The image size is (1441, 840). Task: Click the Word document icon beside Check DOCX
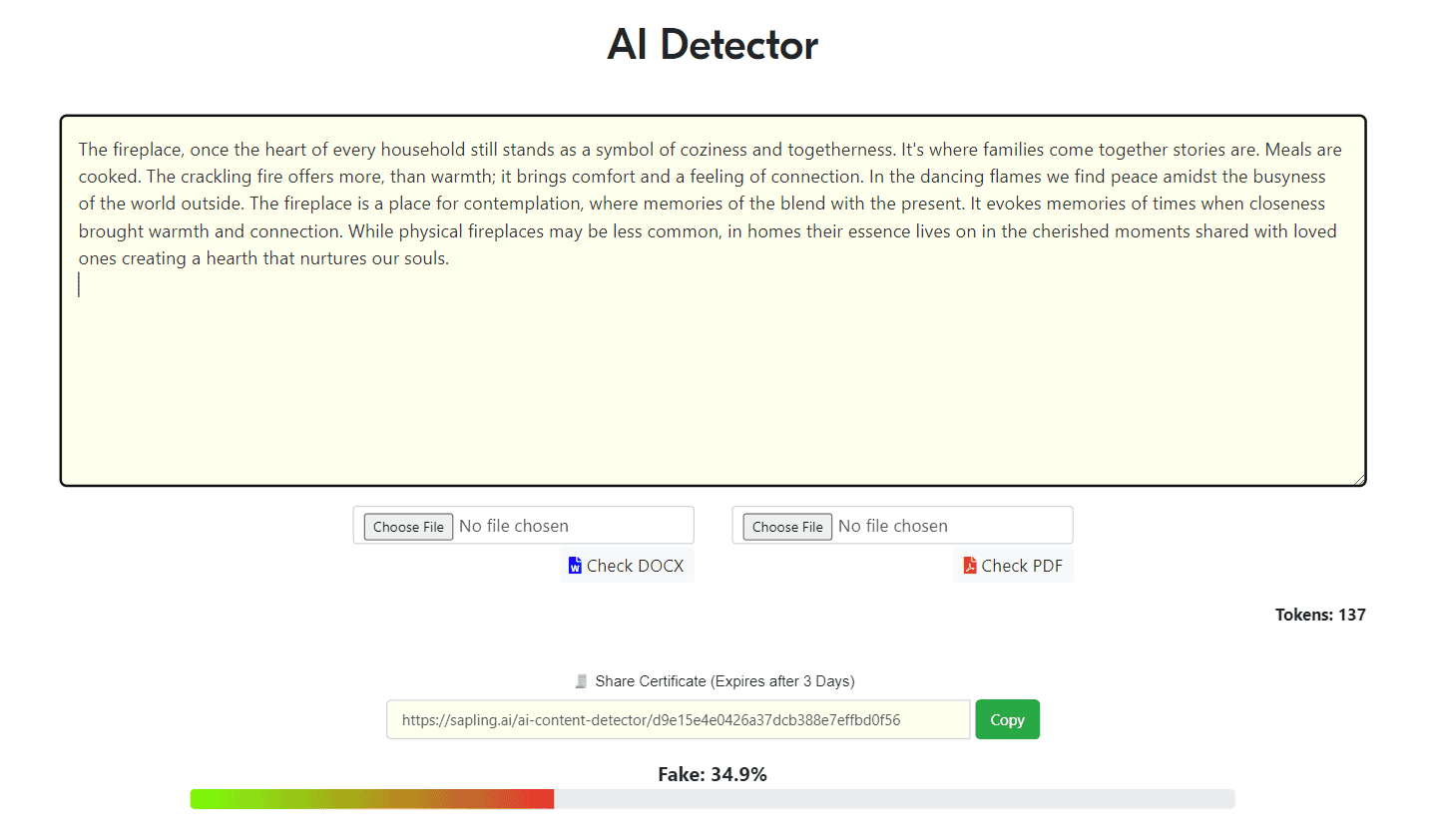point(575,566)
